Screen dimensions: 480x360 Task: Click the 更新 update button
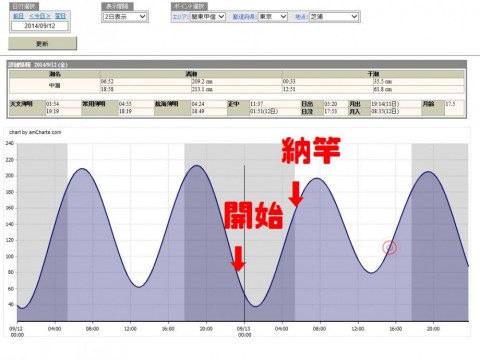tap(42, 44)
